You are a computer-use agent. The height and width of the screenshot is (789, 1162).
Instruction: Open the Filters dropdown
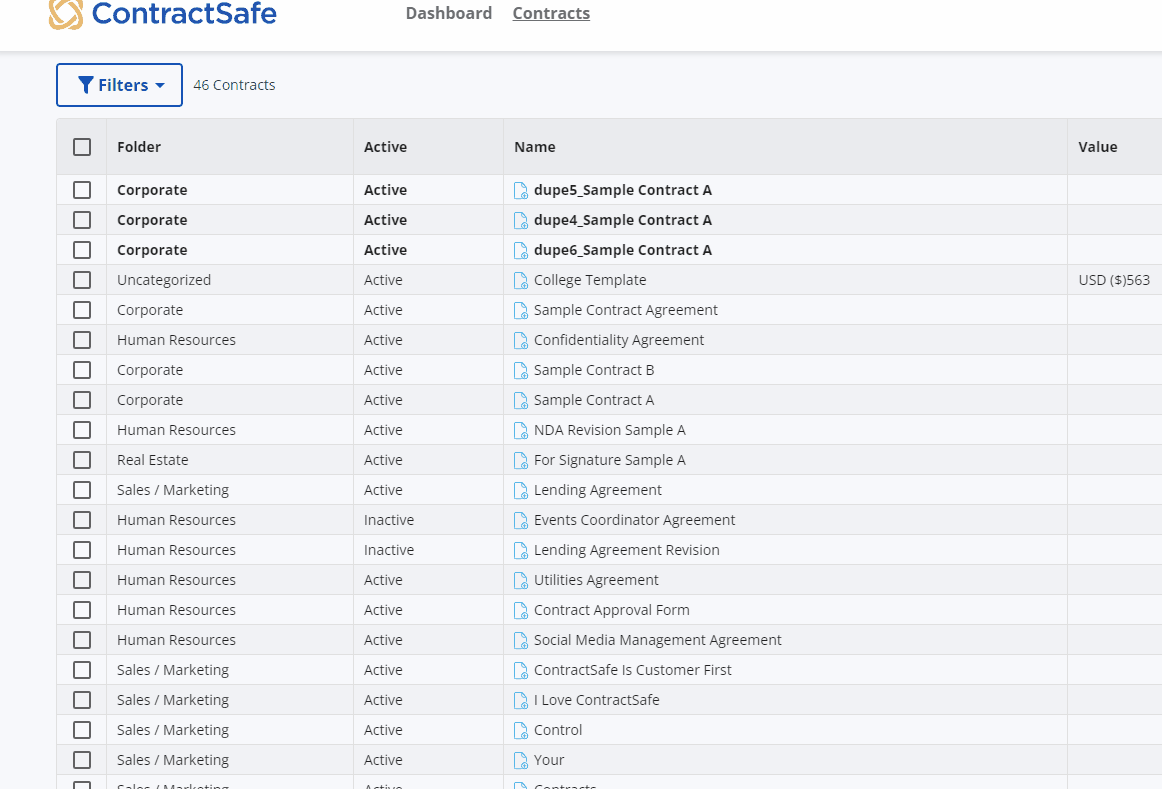[x=119, y=85]
